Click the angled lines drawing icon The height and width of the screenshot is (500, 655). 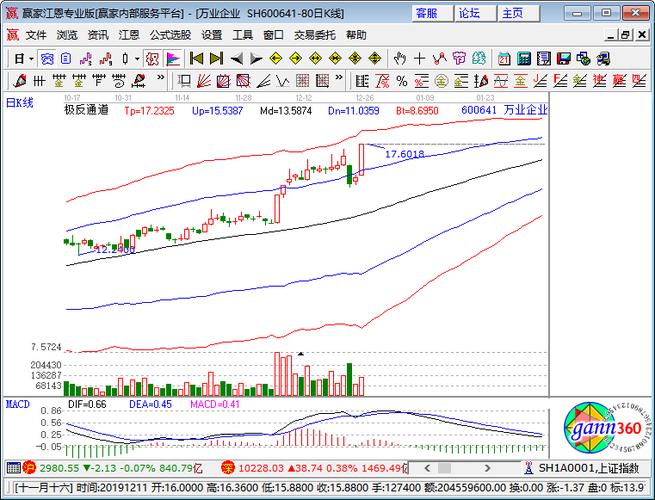pyautogui.click(x=263, y=81)
